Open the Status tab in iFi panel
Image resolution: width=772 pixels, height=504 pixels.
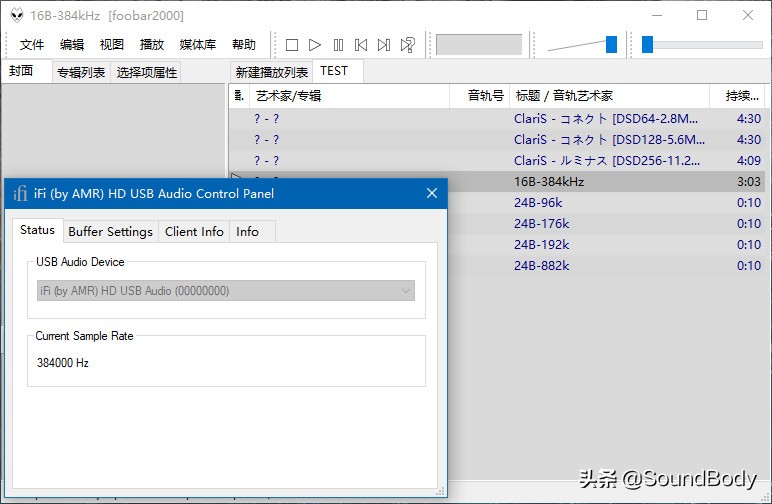pyautogui.click(x=37, y=230)
